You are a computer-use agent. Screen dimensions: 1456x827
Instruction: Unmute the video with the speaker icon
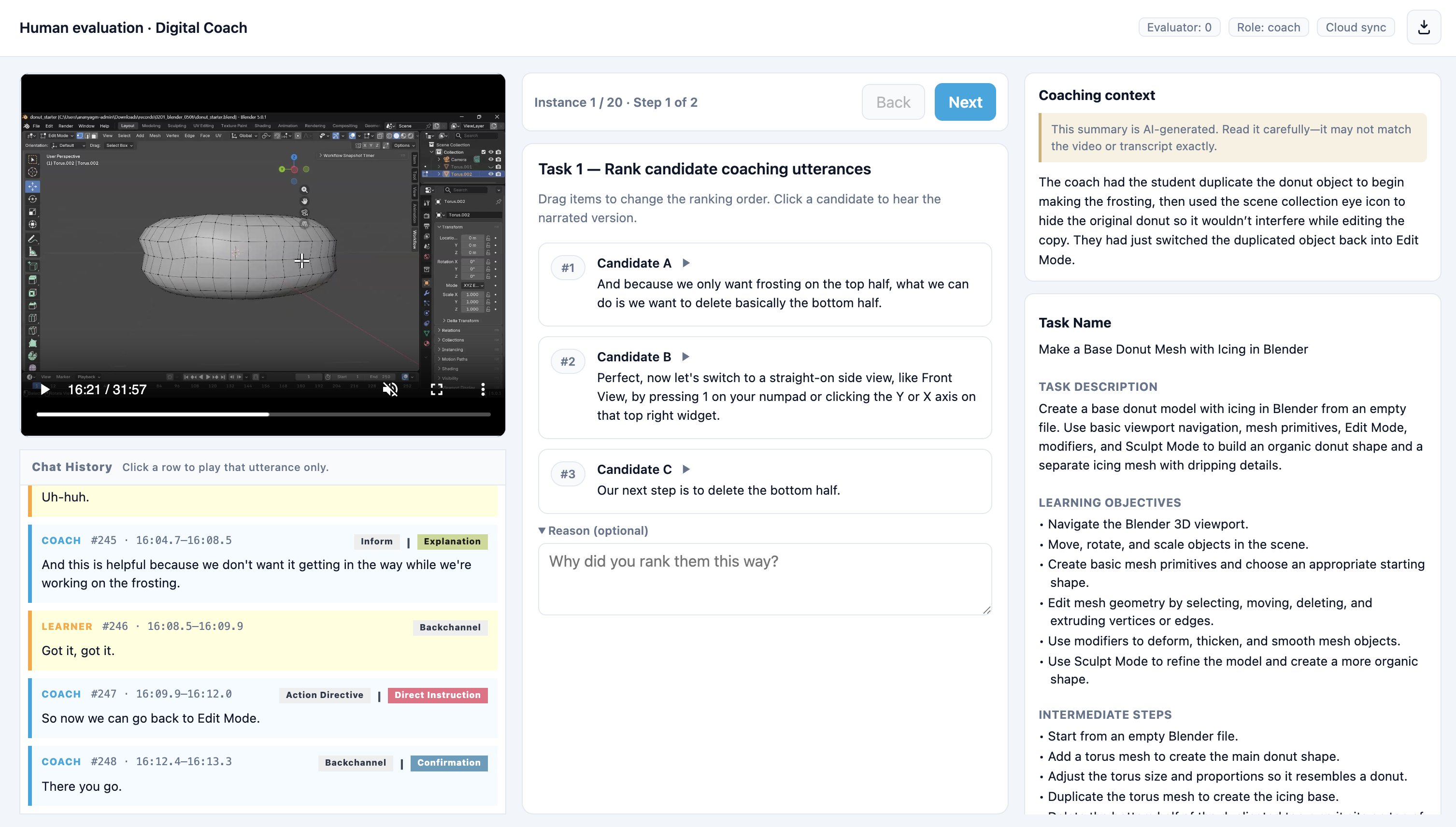(390, 390)
